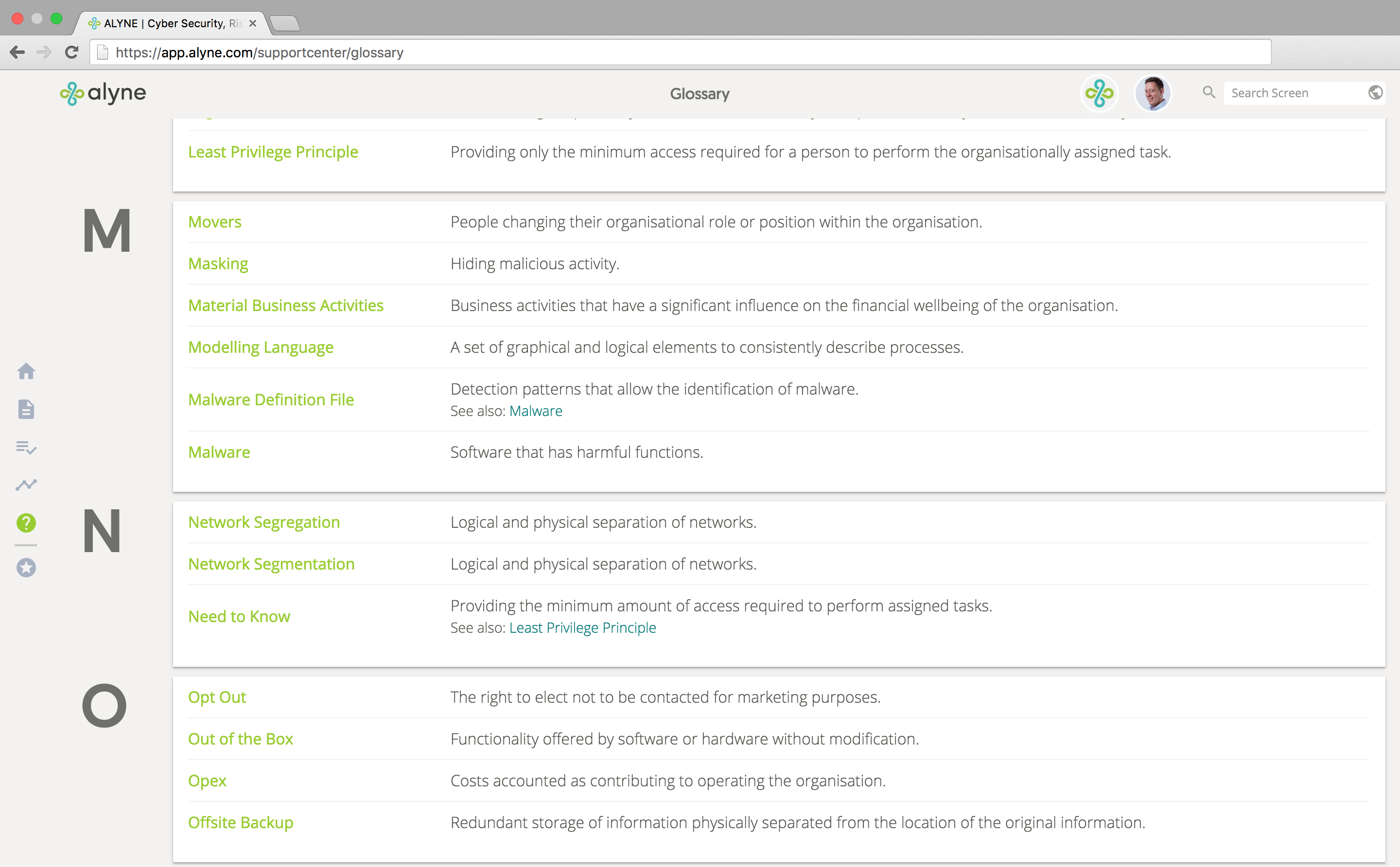Click the round Alyne logo icon in header
The width and height of the screenshot is (1400, 867).
point(1099,93)
